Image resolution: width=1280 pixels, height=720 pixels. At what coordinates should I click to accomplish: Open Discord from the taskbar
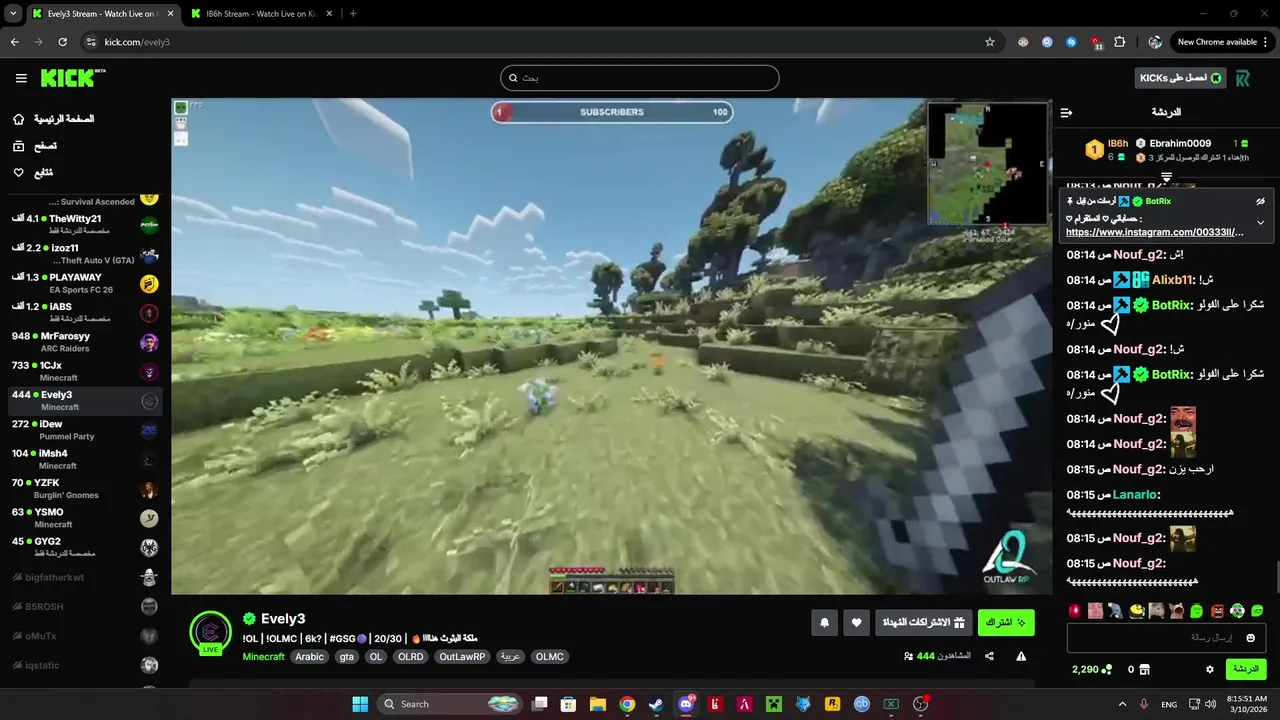click(x=686, y=704)
